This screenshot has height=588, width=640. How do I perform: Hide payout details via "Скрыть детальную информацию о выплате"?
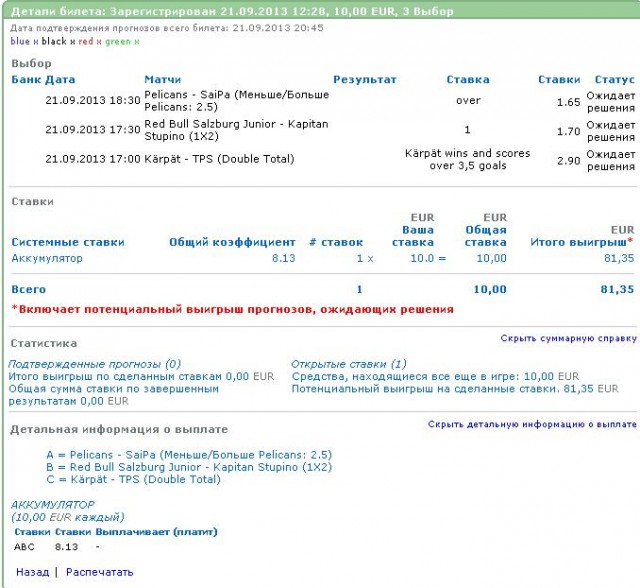[x=532, y=424]
